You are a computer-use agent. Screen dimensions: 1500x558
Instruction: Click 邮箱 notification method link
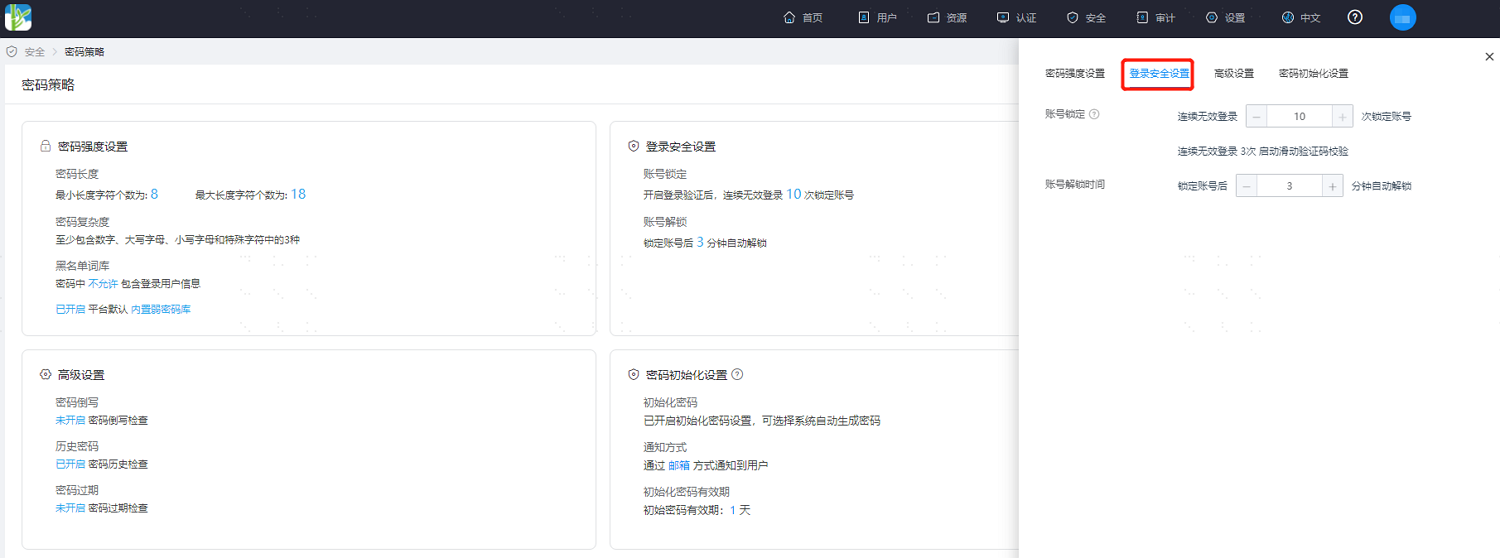(678, 466)
